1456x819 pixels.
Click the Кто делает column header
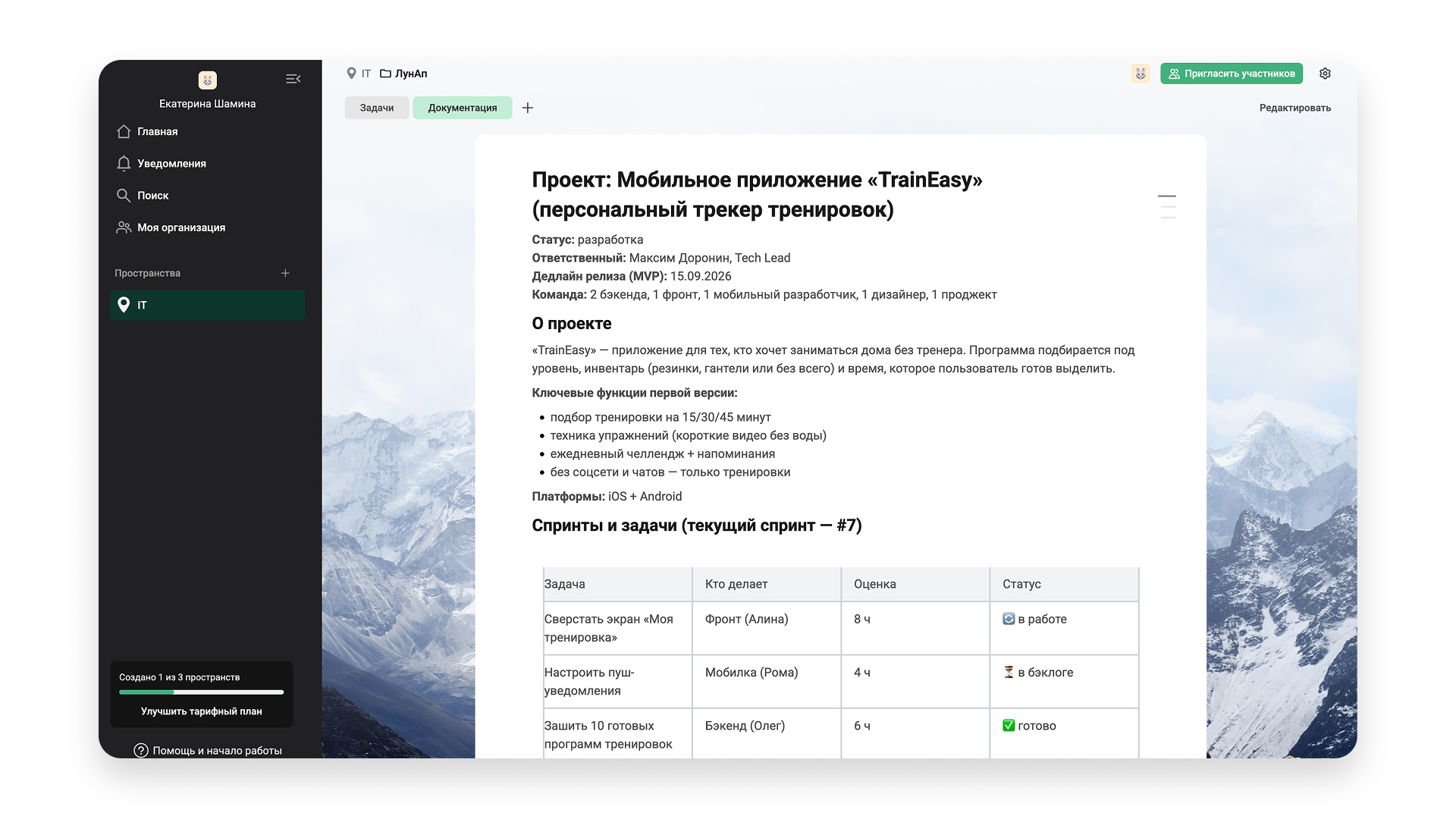click(x=766, y=584)
